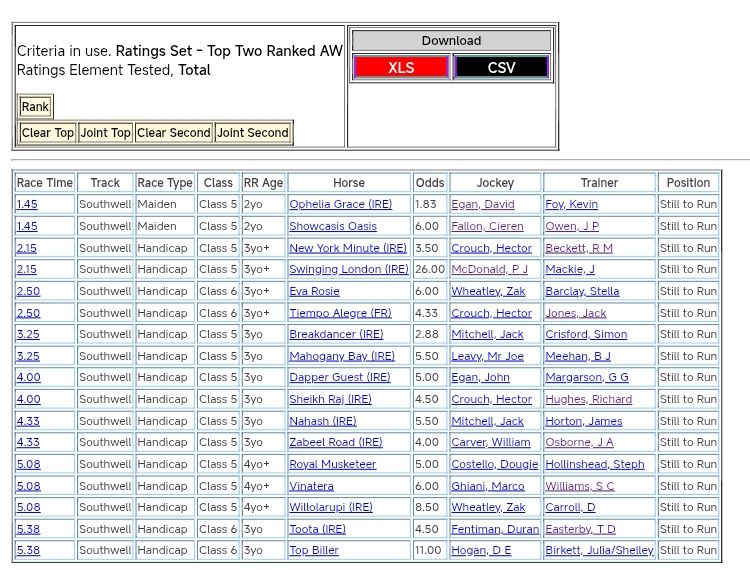
Task: Select the Clear Top filter
Action: (48, 133)
